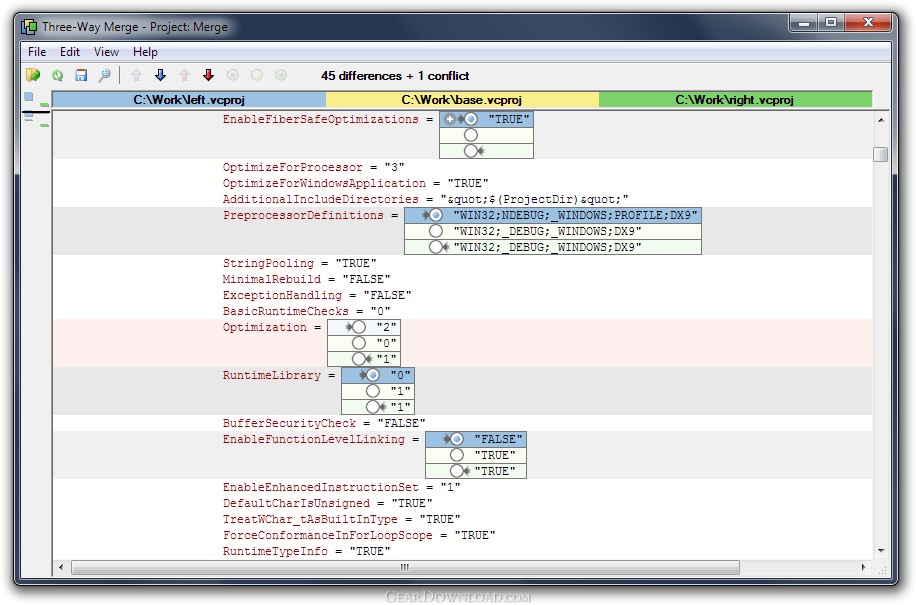Choose Optimization value "1" radio
This screenshot has width=916, height=605.
pos(359,359)
